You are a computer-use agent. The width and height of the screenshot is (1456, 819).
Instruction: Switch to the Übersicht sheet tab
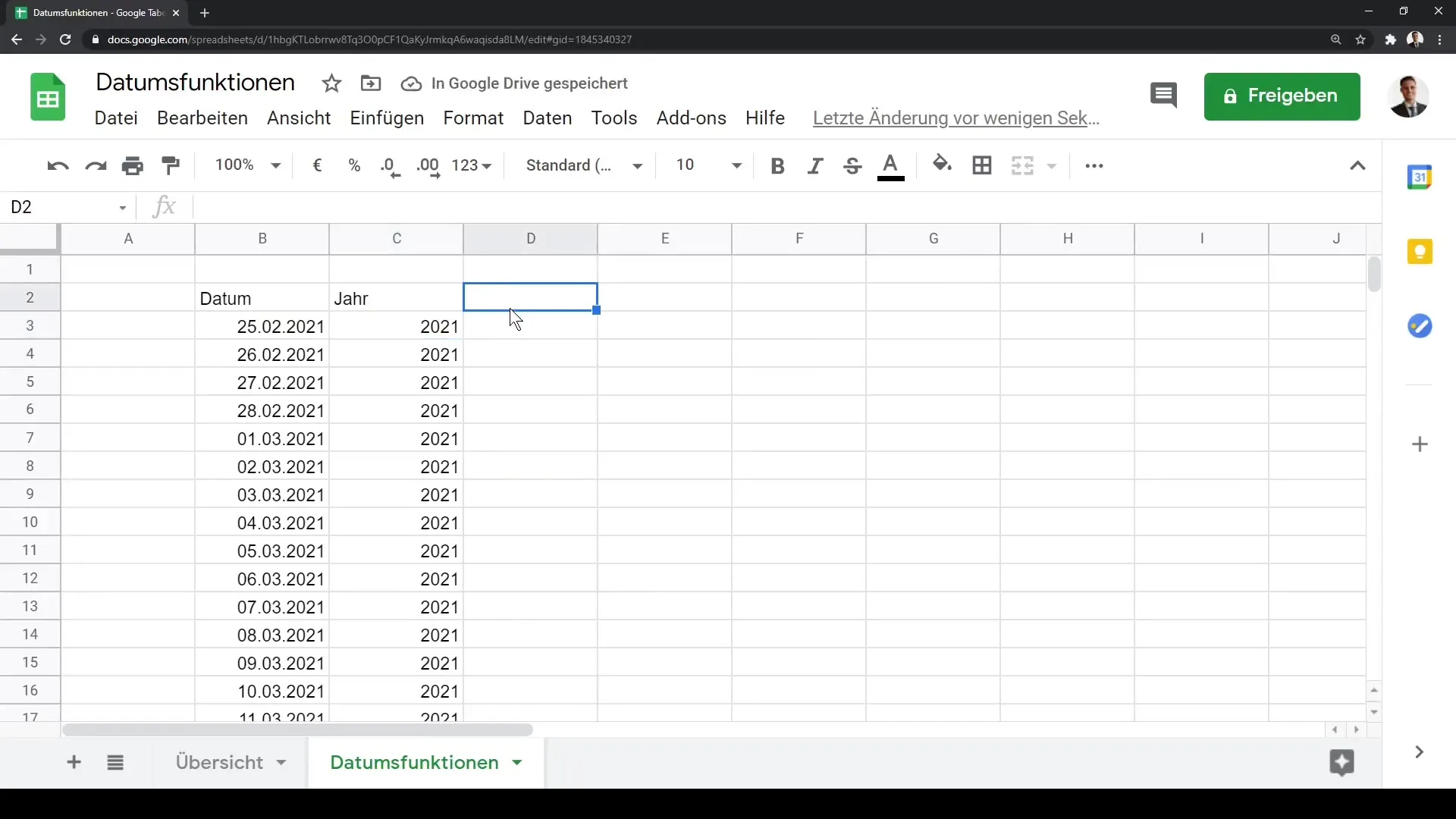coord(219,762)
